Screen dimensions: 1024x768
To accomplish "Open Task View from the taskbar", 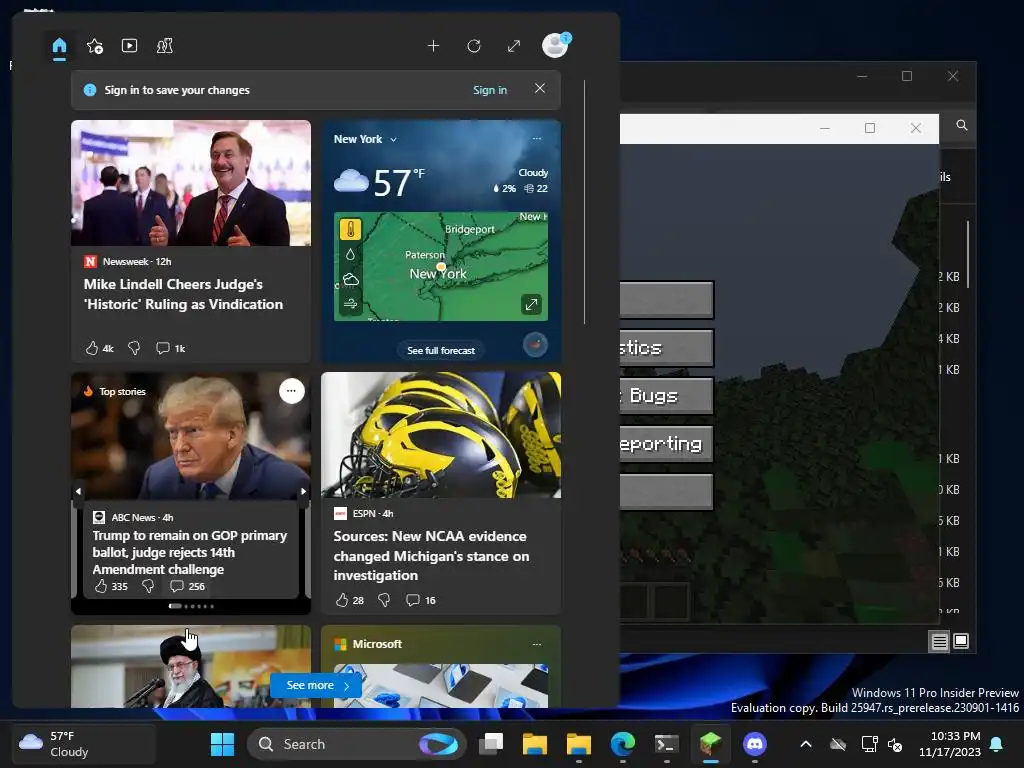I will pyautogui.click(x=491, y=744).
